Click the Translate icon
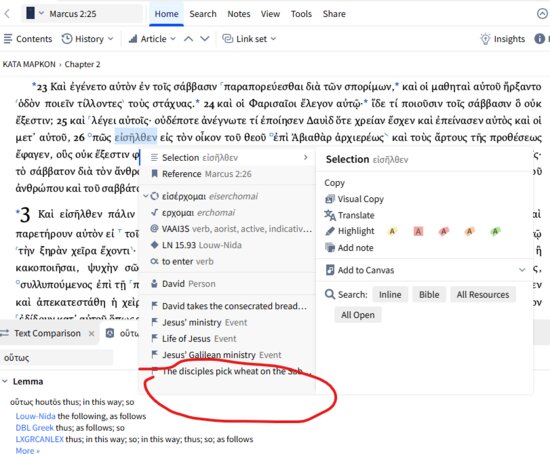 click(330, 215)
